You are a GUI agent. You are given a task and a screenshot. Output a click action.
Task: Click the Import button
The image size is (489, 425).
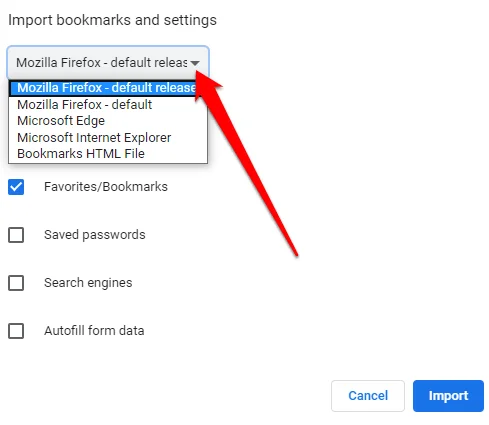tap(448, 396)
